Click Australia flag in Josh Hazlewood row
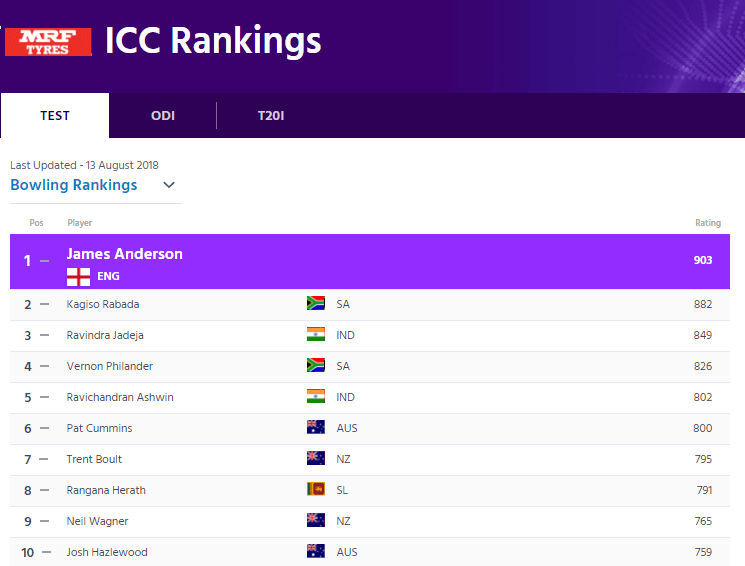The height and width of the screenshot is (566, 745). click(316, 552)
